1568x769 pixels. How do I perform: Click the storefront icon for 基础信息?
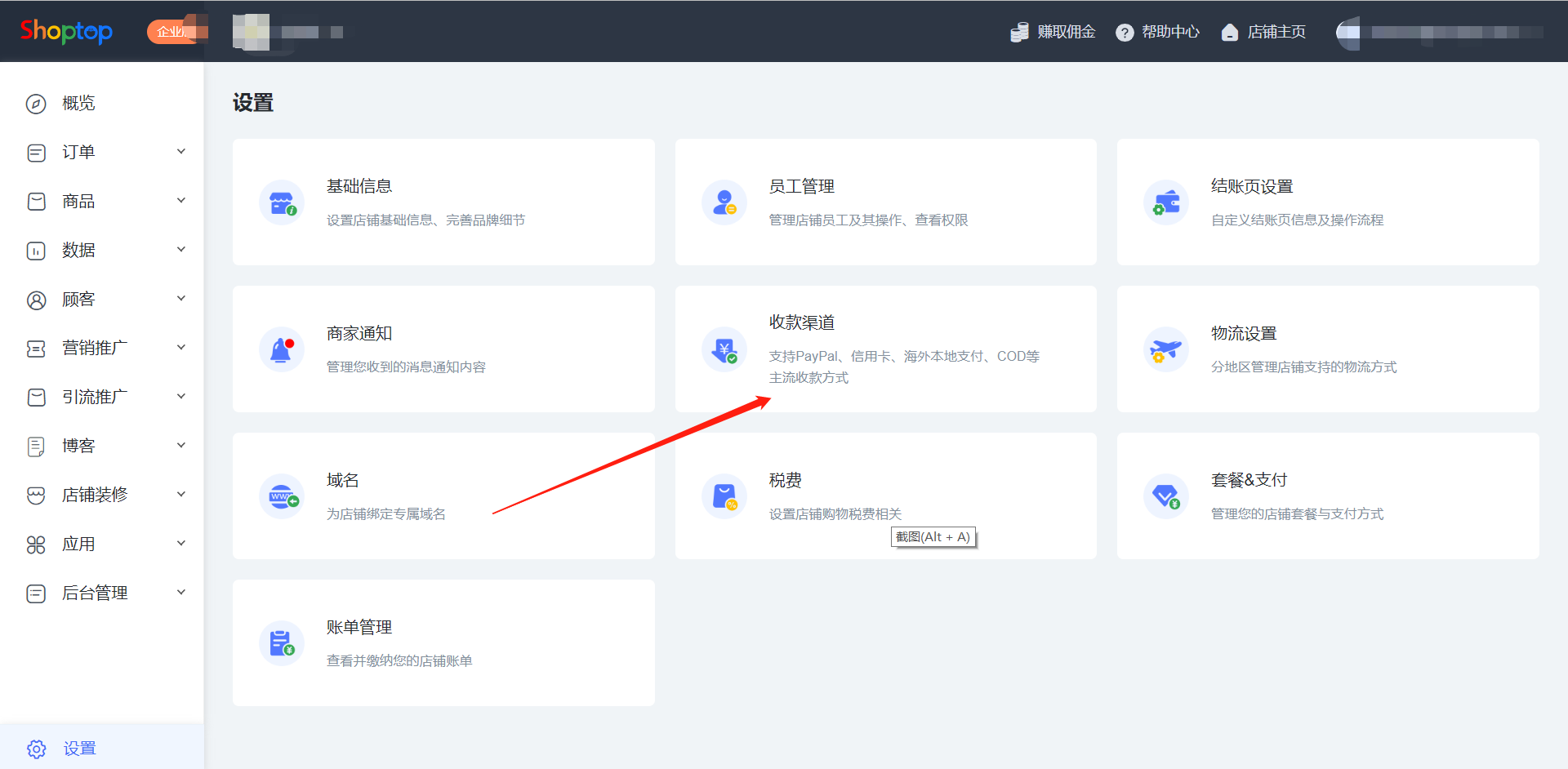coord(282,202)
